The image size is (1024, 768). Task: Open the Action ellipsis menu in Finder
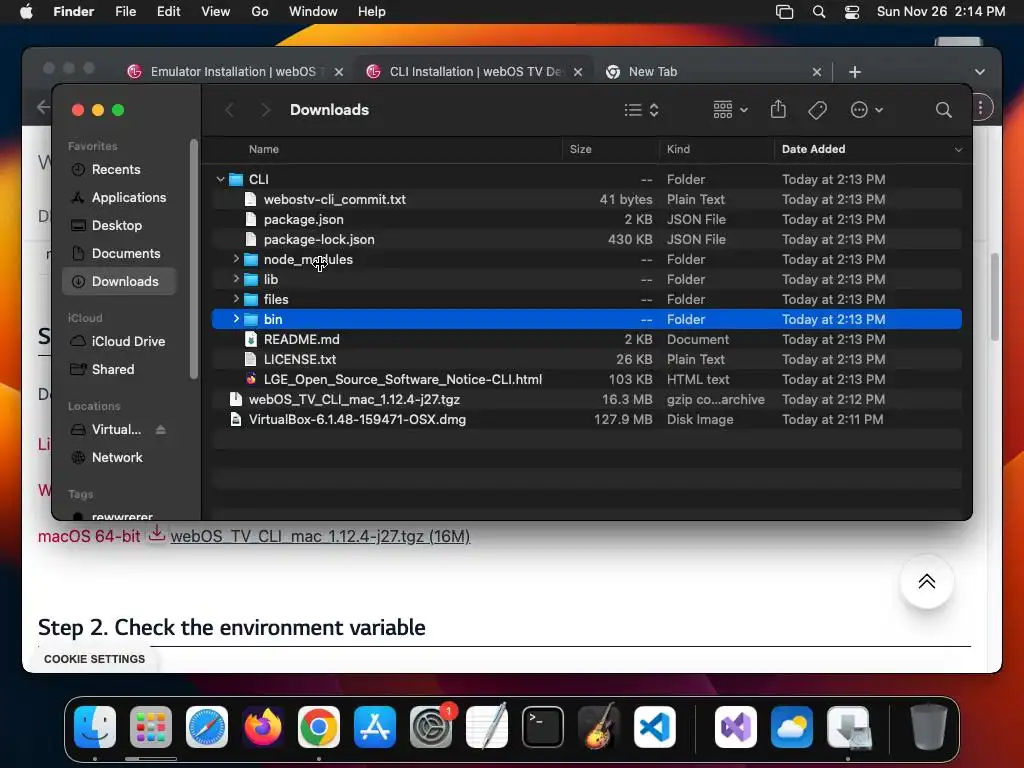coord(866,110)
